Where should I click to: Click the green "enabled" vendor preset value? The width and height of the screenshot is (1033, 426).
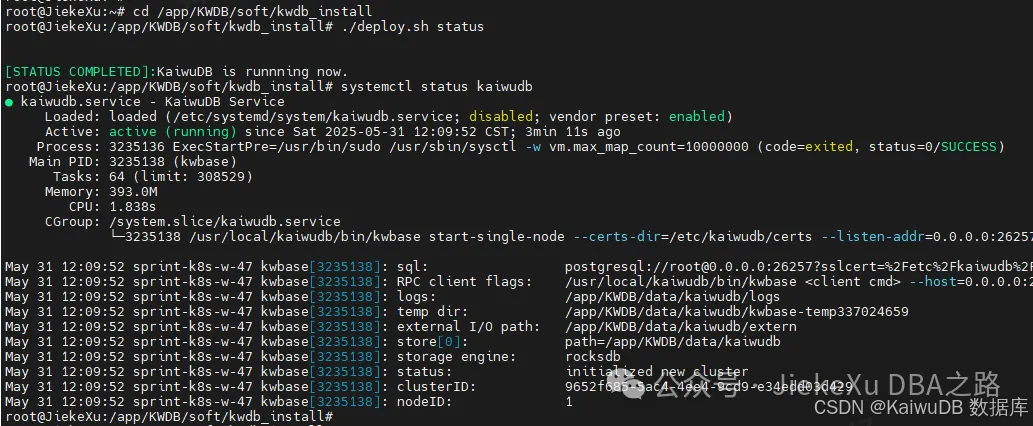click(x=697, y=117)
